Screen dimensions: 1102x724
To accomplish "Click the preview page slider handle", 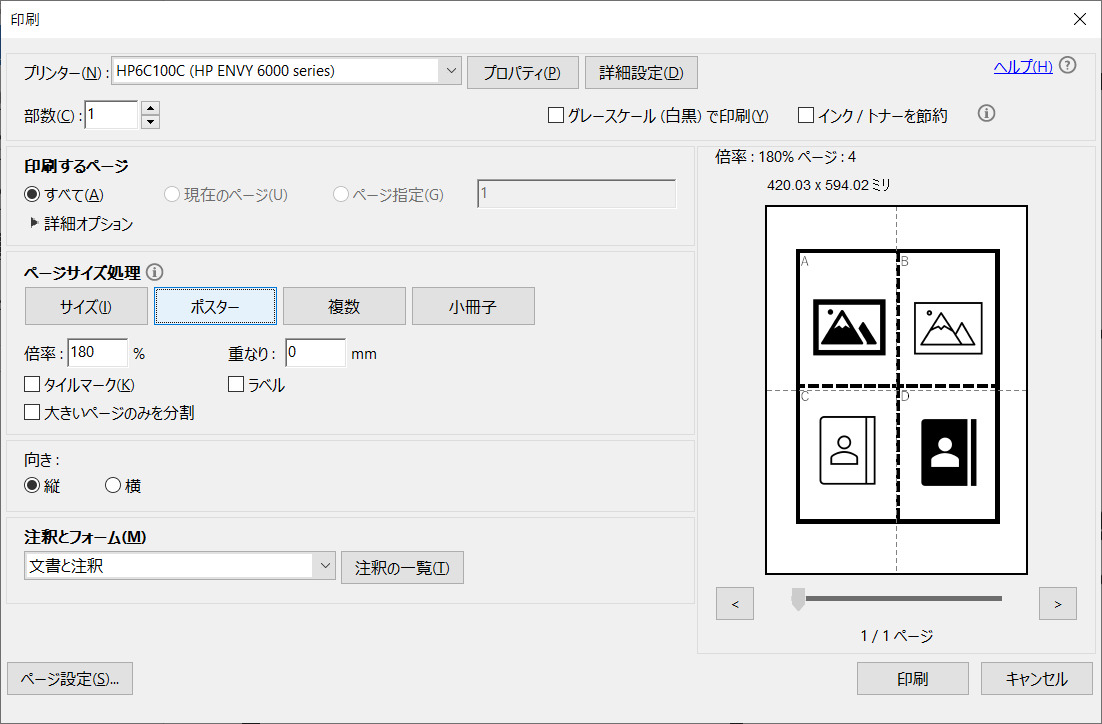I will coord(798,599).
